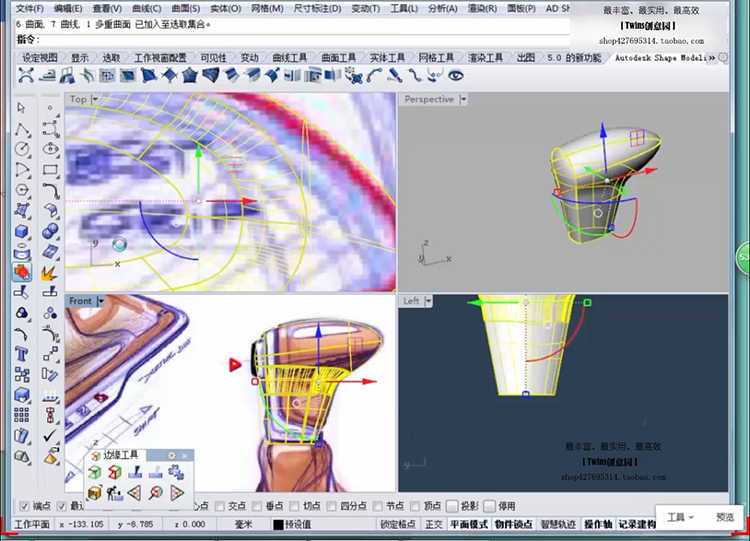
Task: Click the Polyline tool icon
Action: pos(22,129)
